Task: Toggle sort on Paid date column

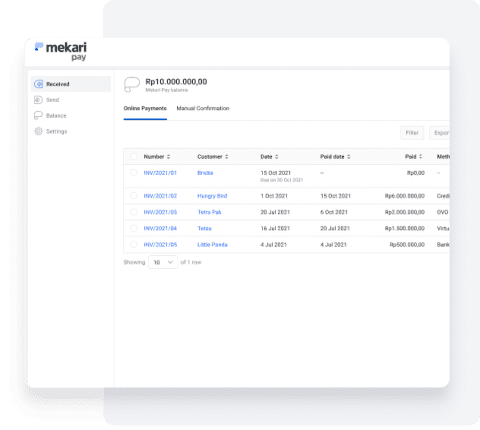Action: [x=349, y=157]
